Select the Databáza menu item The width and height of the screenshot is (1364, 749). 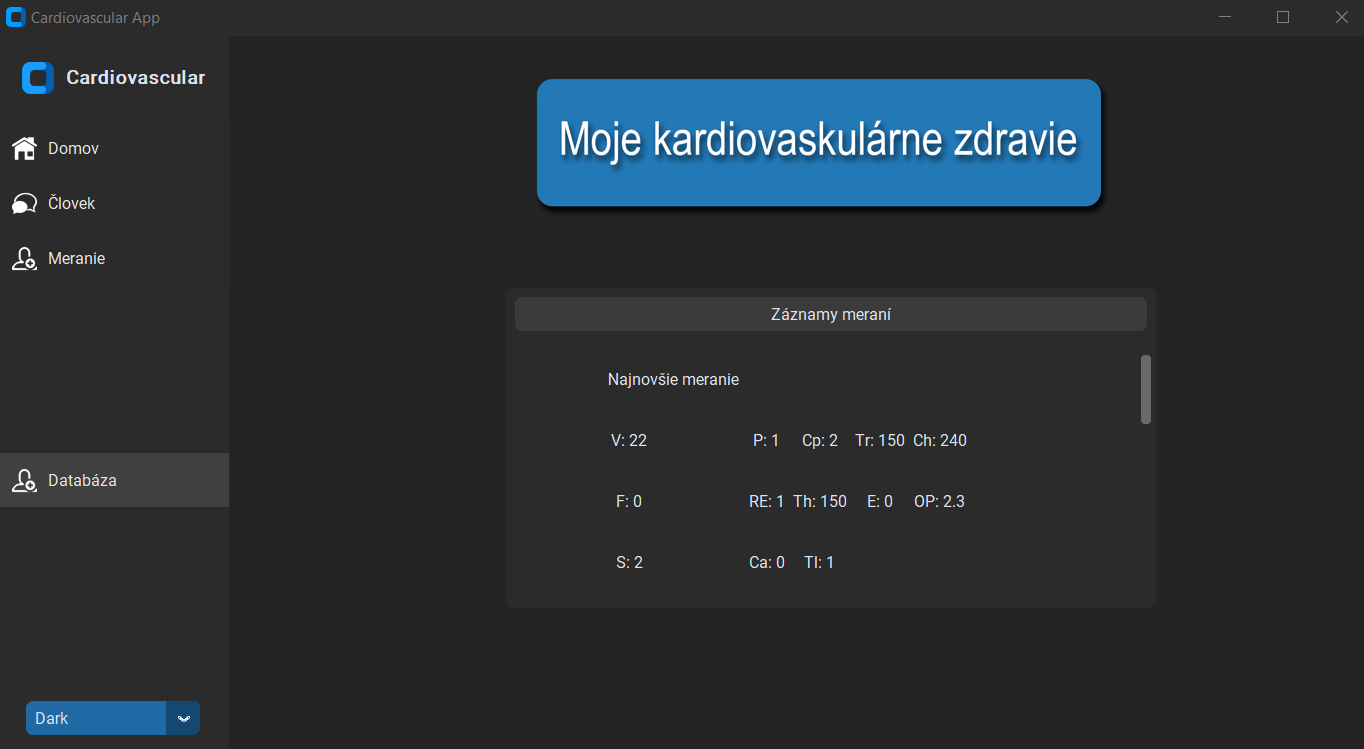coord(114,480)
